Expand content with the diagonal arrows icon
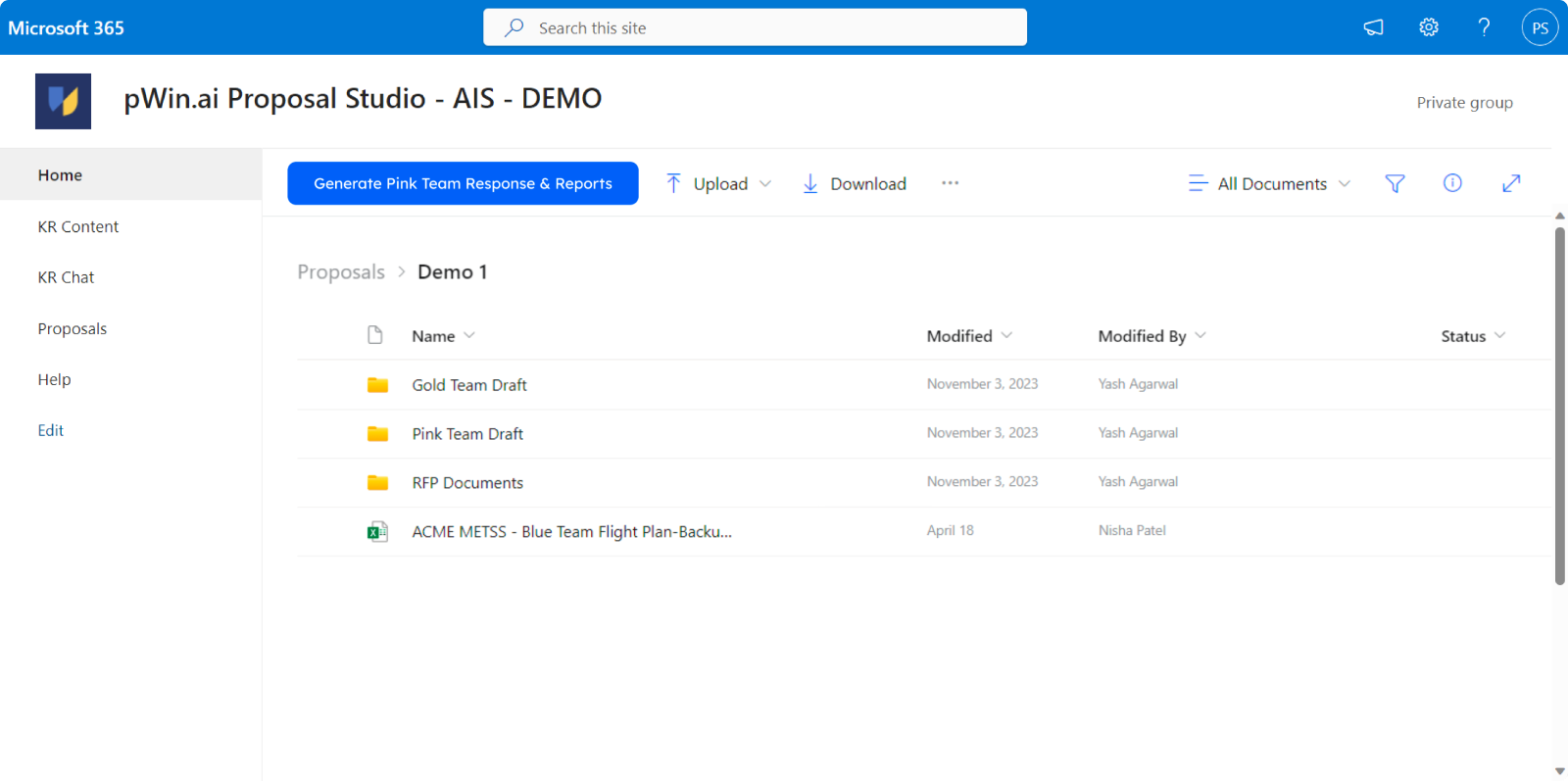 click(1511, 183)
